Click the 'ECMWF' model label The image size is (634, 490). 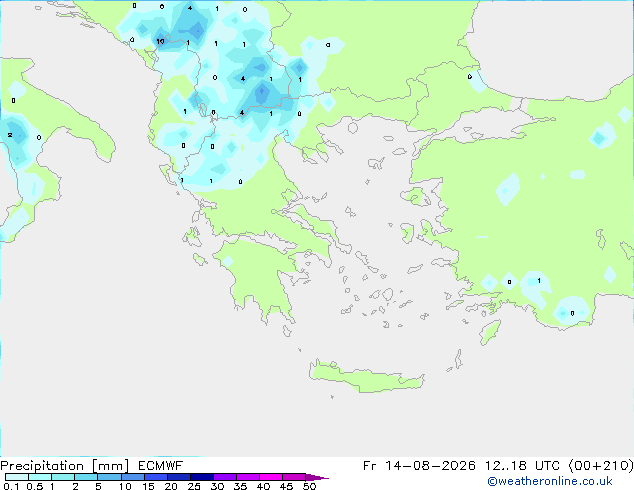coord(160,466)
